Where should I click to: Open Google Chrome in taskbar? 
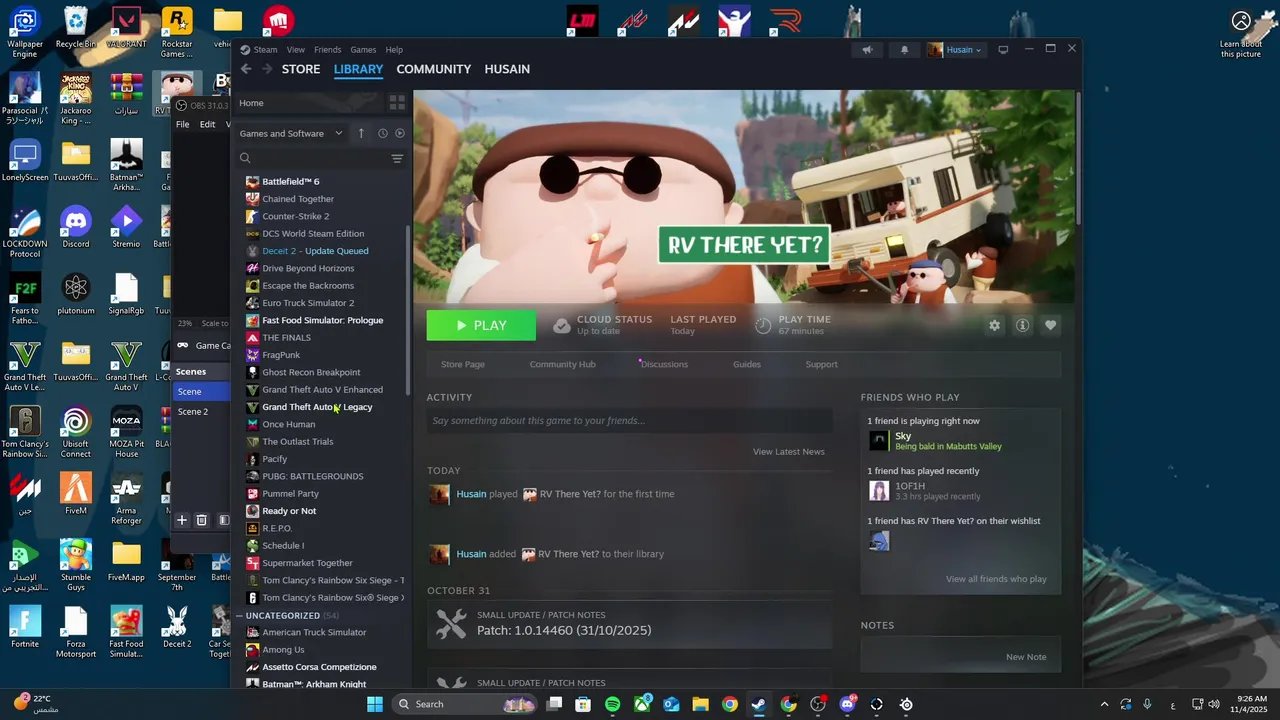point(730,704)
